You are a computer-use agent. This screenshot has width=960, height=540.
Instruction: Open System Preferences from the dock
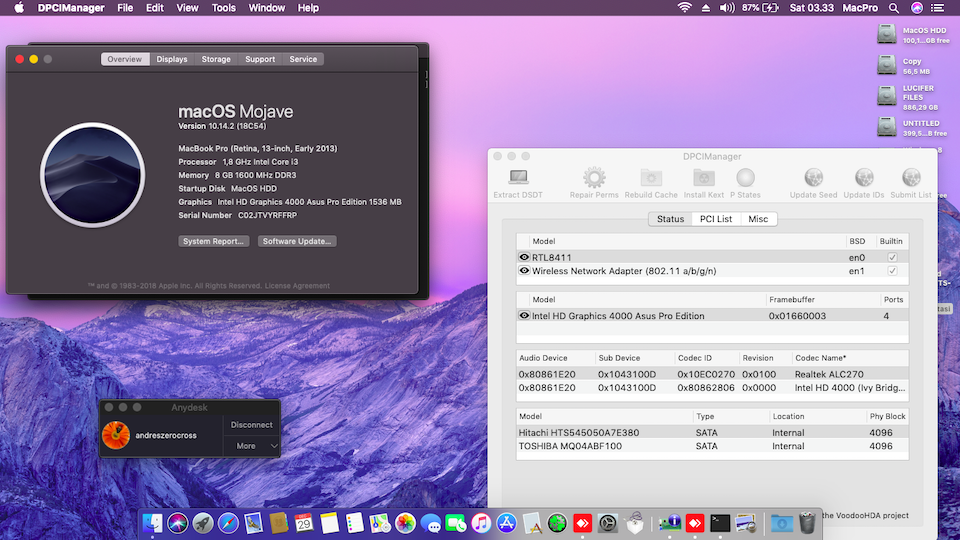pyautogui.click(x=607, y=523)
